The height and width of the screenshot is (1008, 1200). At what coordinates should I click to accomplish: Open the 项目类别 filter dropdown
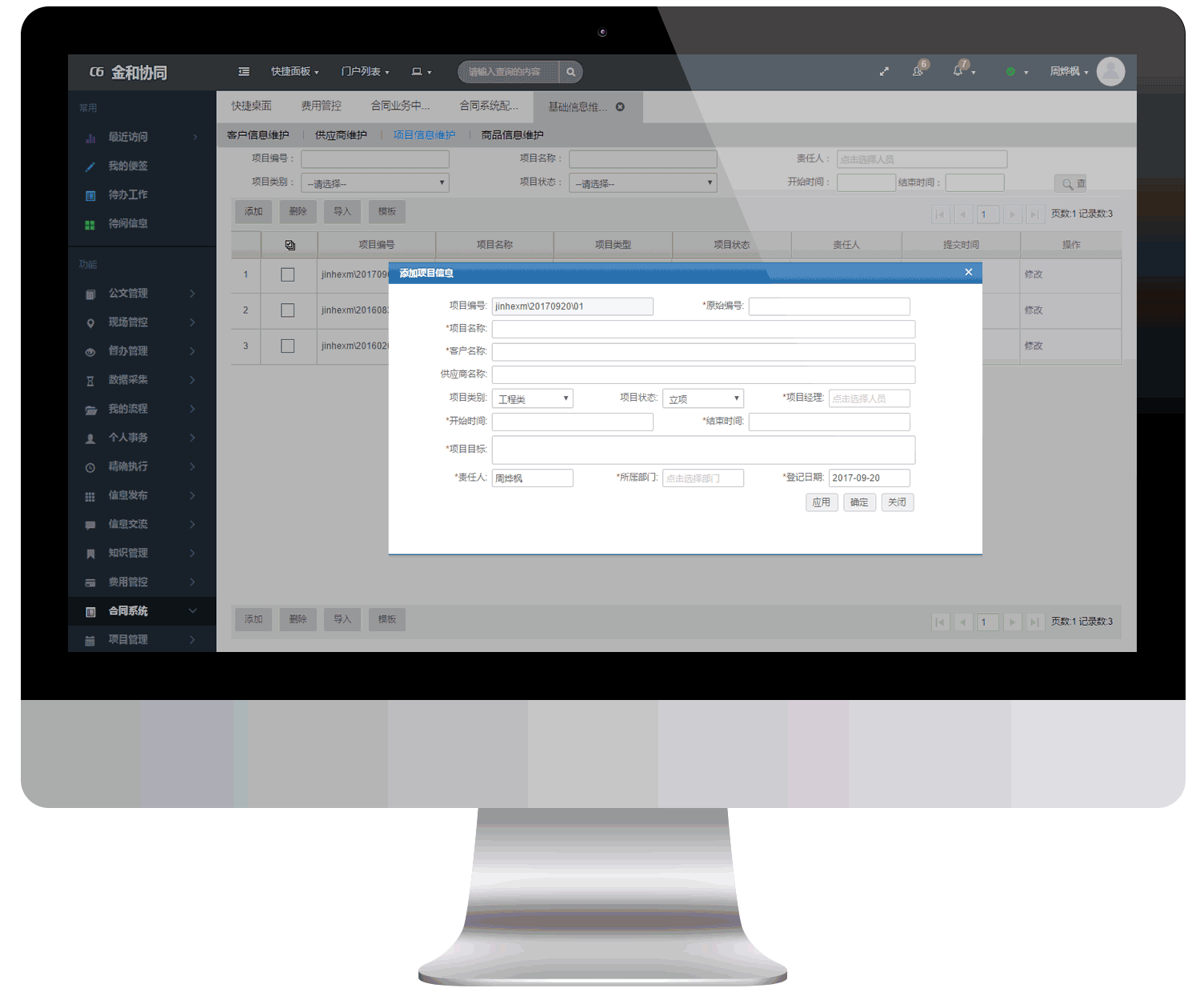375,183
